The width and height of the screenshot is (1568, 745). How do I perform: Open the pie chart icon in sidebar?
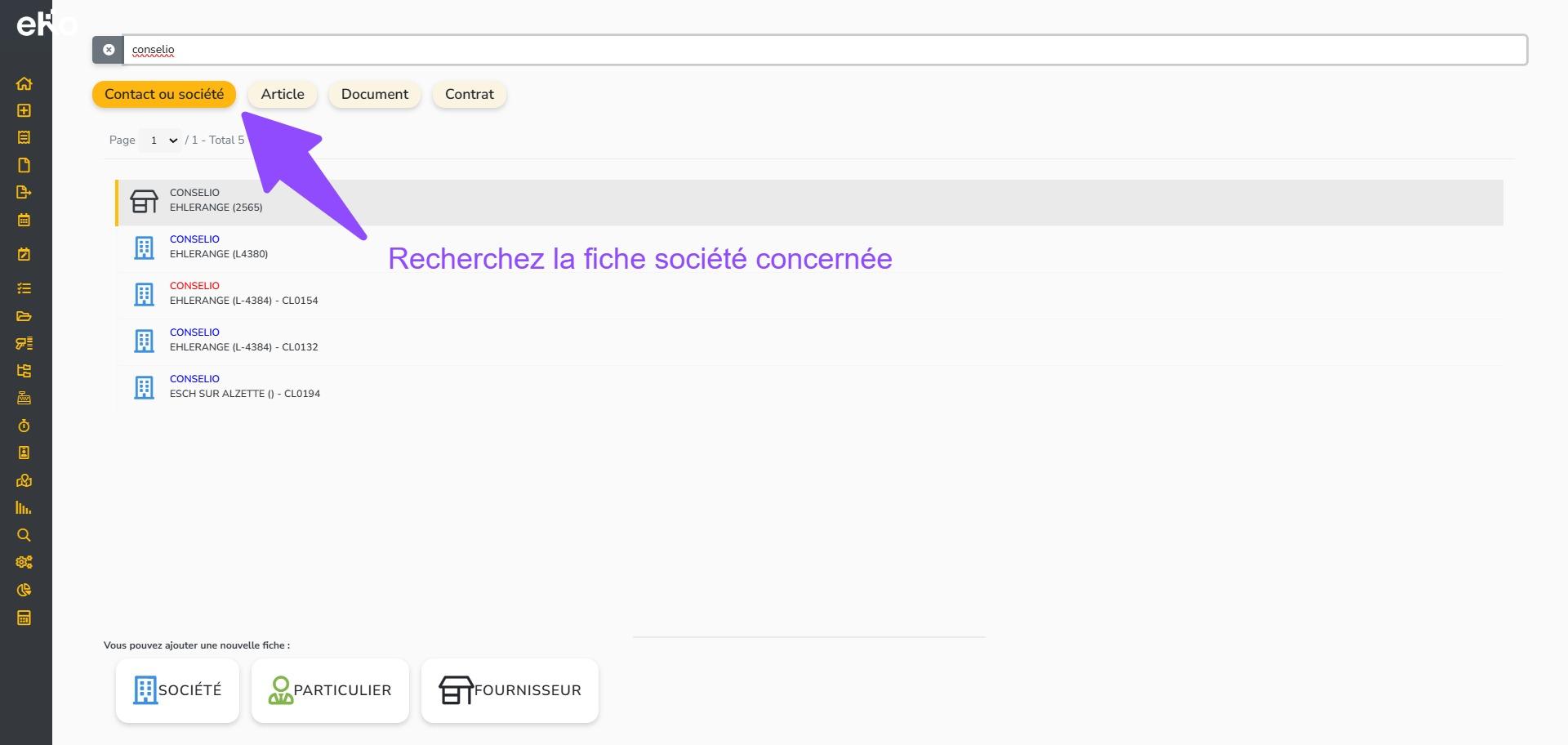click(24, 590)
